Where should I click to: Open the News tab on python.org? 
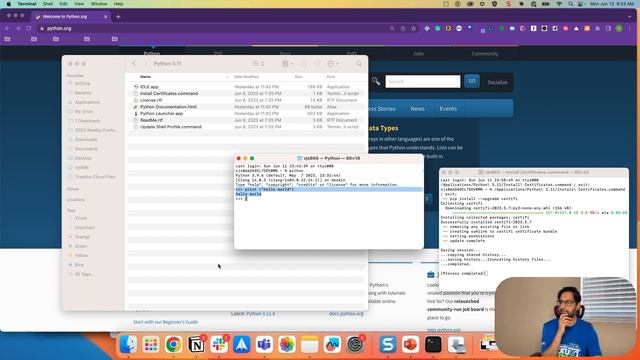pyautogui.click(x=417, y=109)
